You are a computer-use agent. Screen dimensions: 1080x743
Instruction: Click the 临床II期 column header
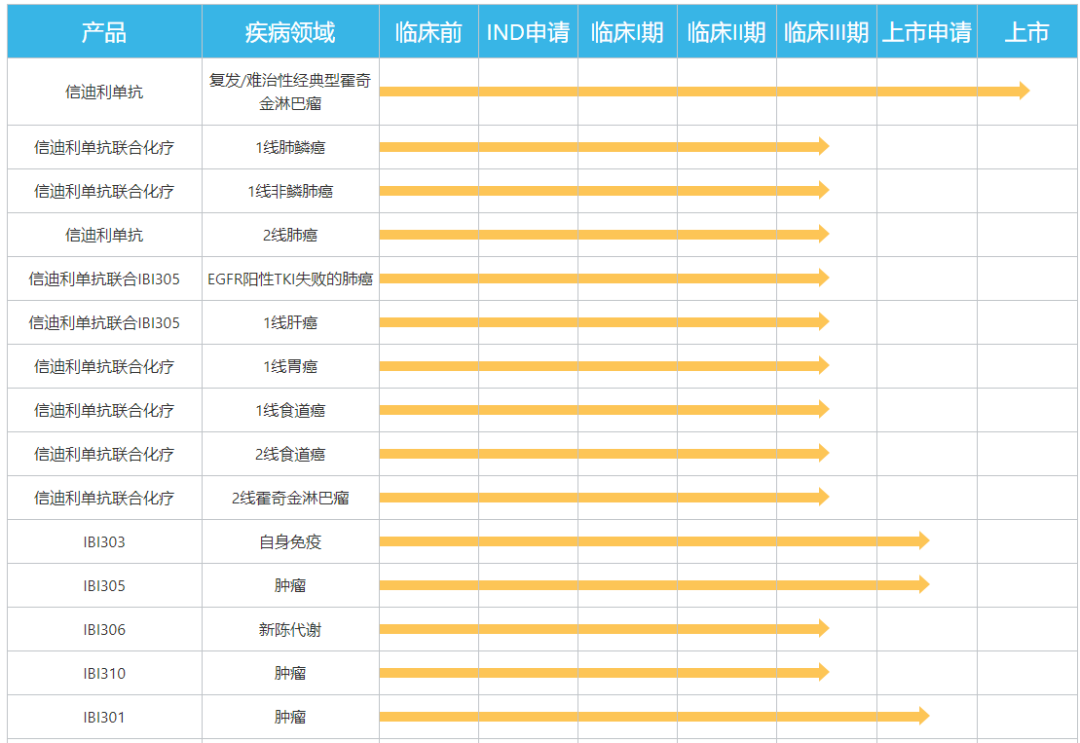(x=727, y=32)
